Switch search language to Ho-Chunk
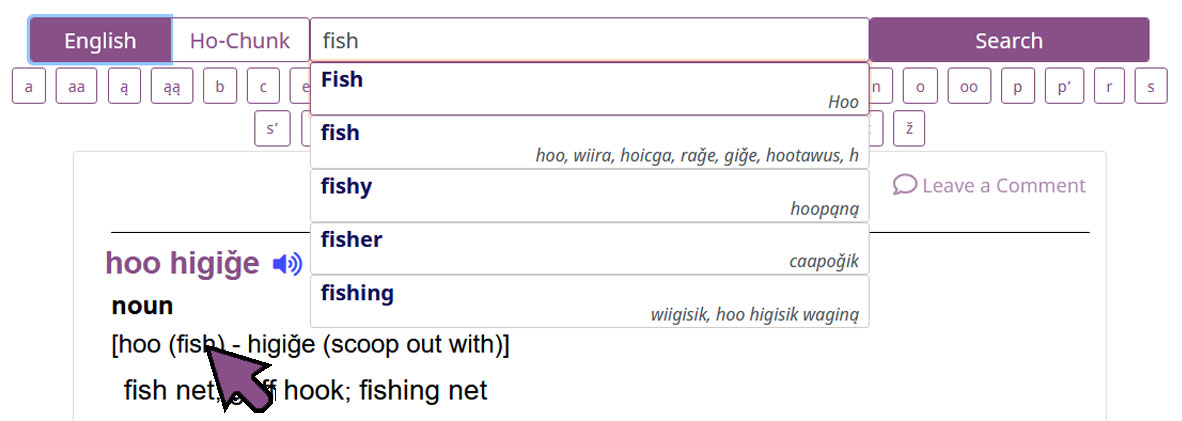Viewport: 1182px width, 421px height. pyautogui.click(x=240, y=41)
